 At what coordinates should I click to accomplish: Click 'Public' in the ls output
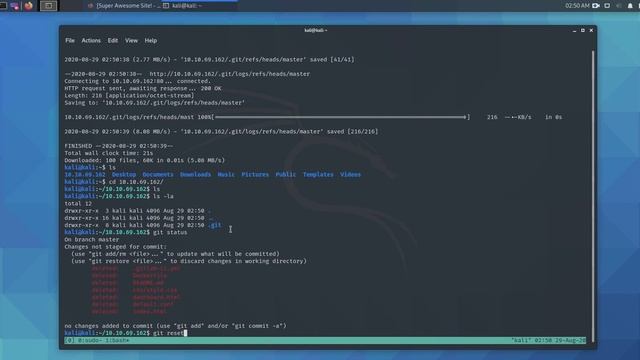[286, 174]
